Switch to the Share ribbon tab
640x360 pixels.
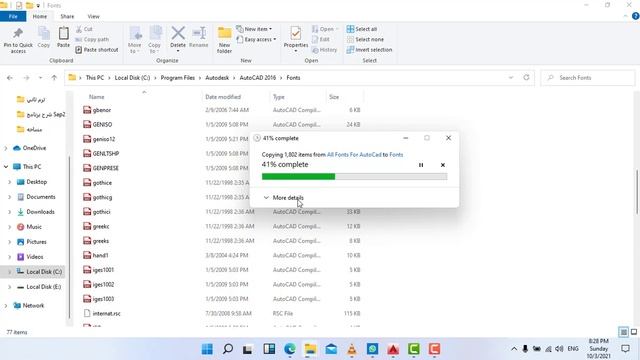pos(67,16)
